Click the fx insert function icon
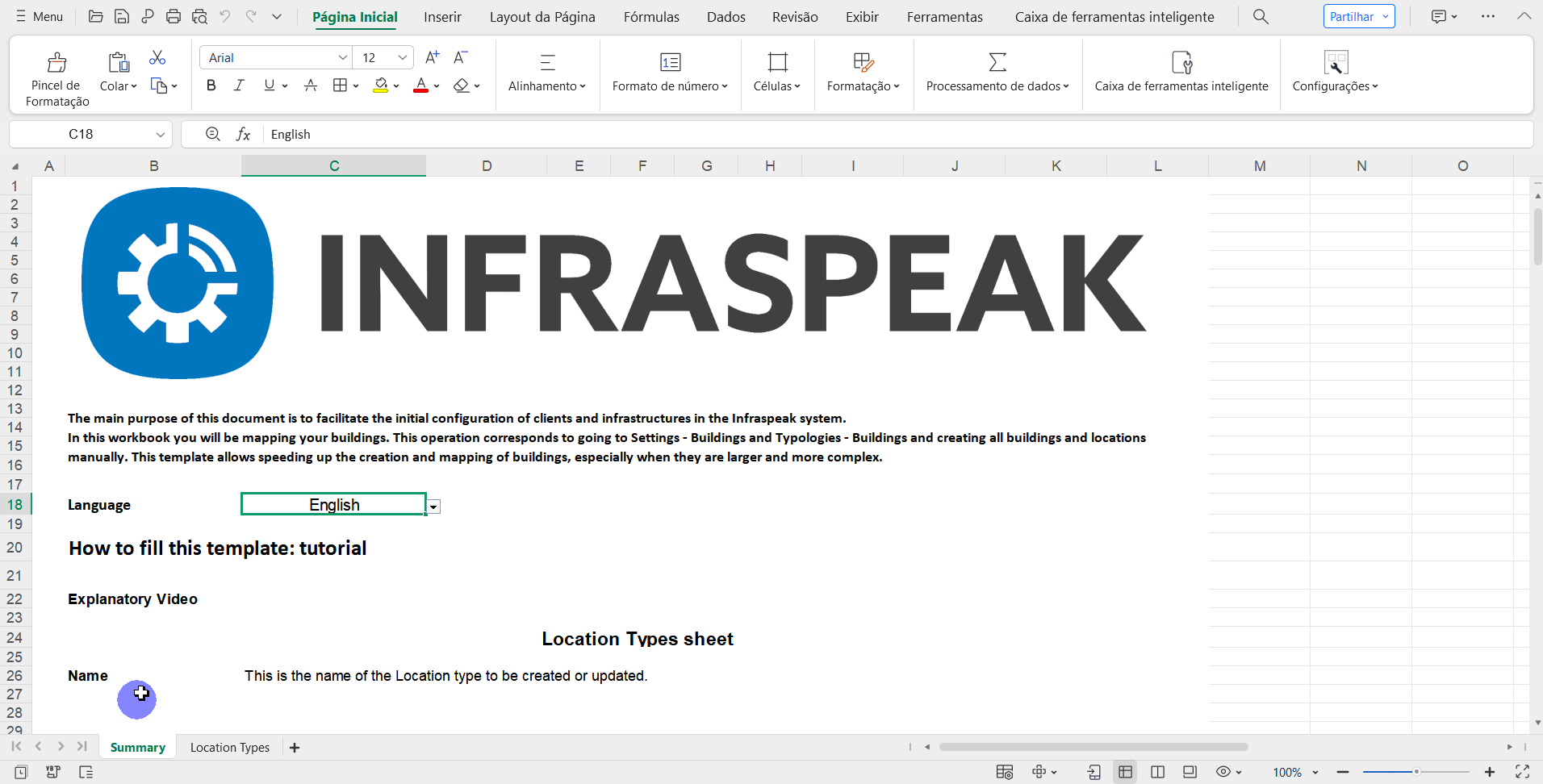1543x784 pixels. coord(243,134)
